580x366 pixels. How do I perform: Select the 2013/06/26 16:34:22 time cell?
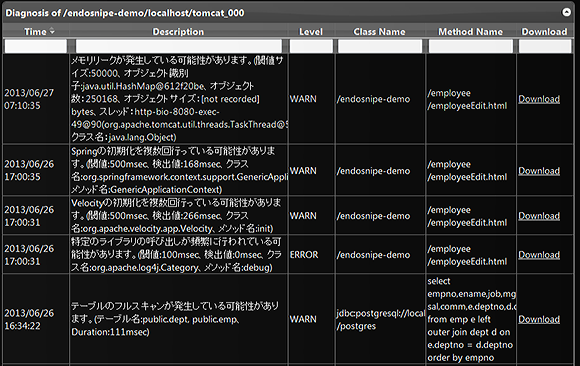[36, 319]
